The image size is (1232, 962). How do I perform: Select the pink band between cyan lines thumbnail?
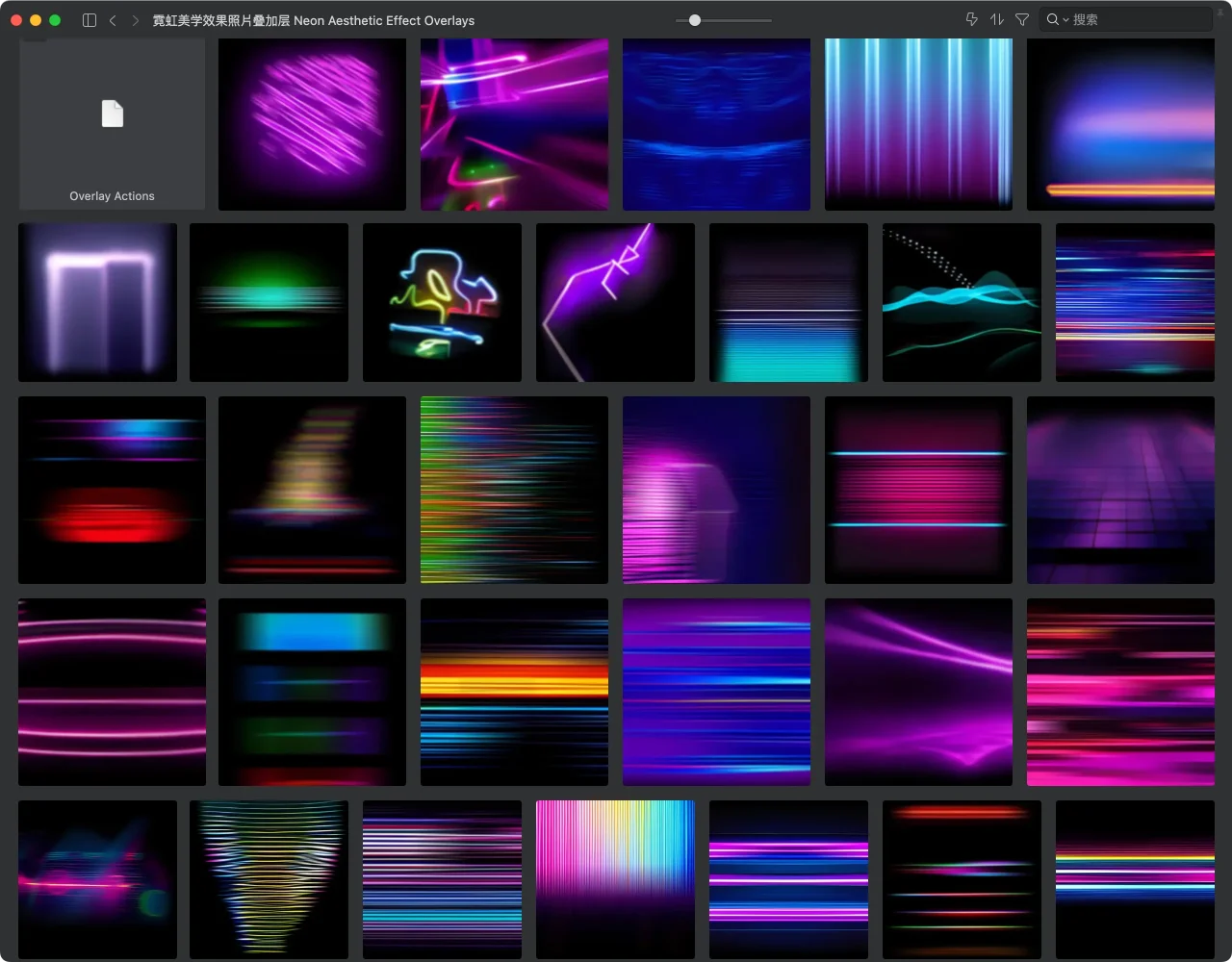[x=918, y=490]
